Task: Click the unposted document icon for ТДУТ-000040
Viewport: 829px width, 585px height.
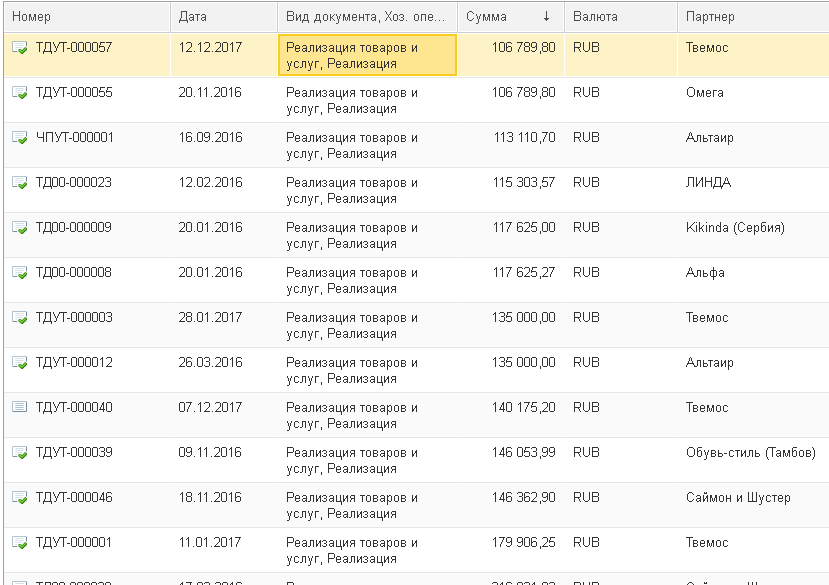Action: 19,408
